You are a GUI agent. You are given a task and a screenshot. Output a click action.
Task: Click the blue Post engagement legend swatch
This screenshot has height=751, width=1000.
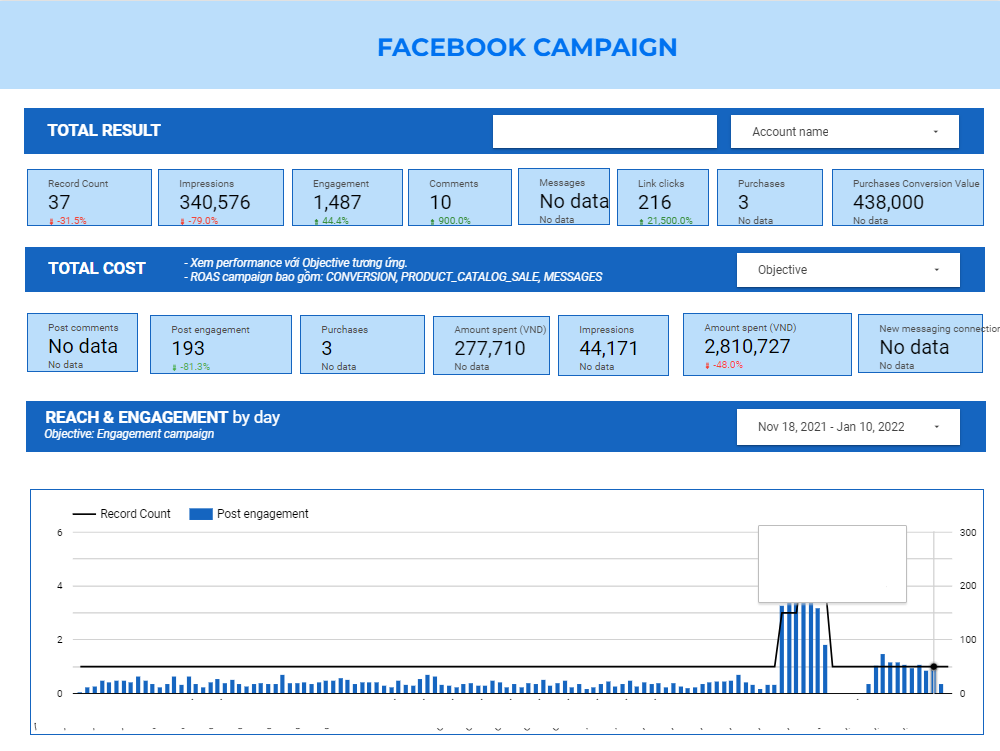tap(201, 514)
